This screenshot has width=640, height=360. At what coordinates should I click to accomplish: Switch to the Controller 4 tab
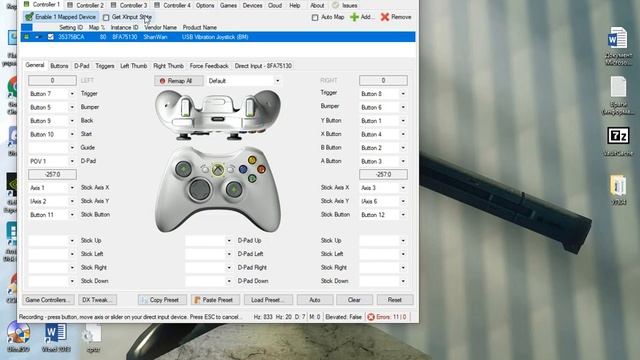tap(173, 5)
